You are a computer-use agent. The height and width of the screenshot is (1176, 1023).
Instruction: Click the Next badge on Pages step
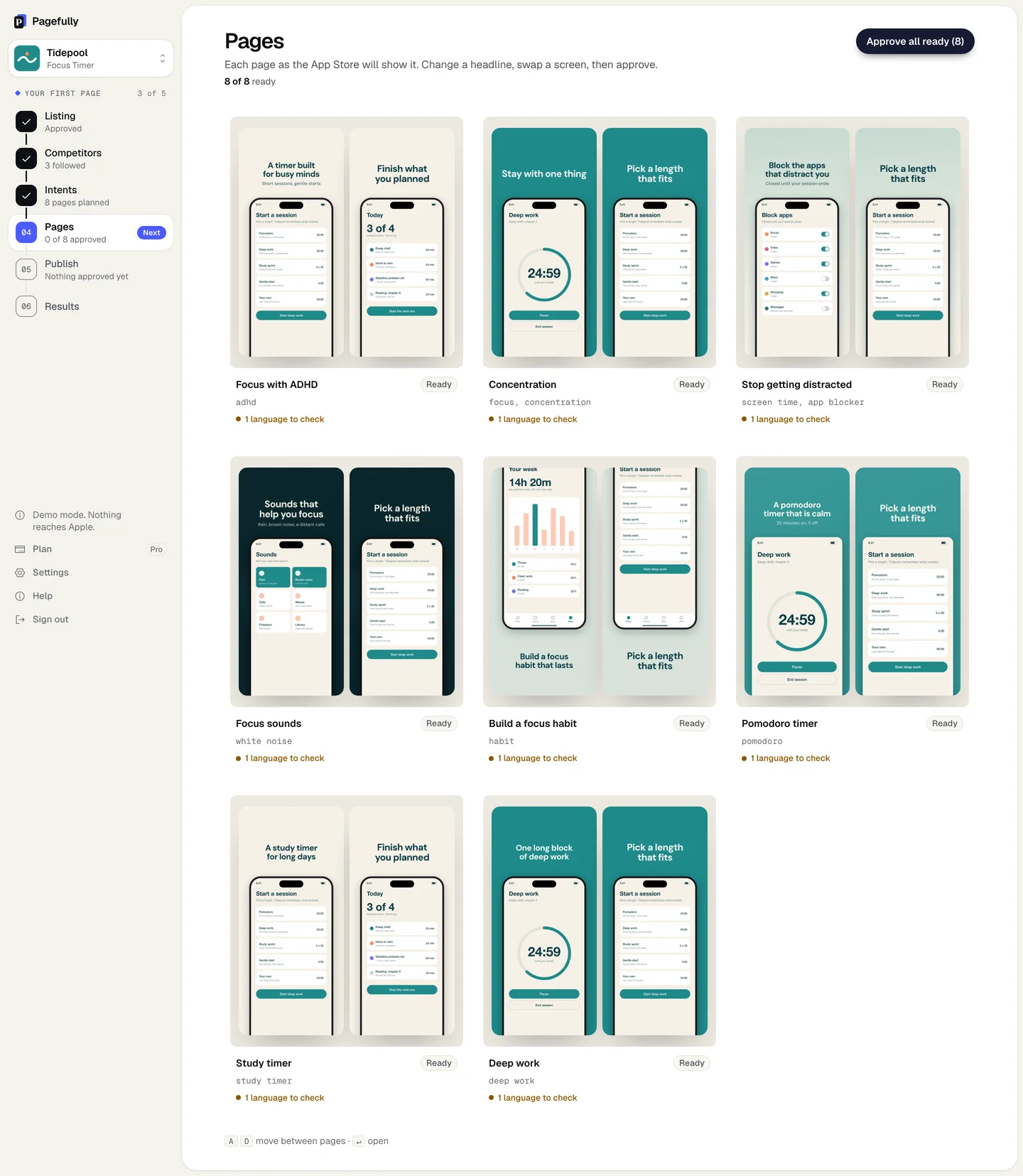click(x=151, y=232)
